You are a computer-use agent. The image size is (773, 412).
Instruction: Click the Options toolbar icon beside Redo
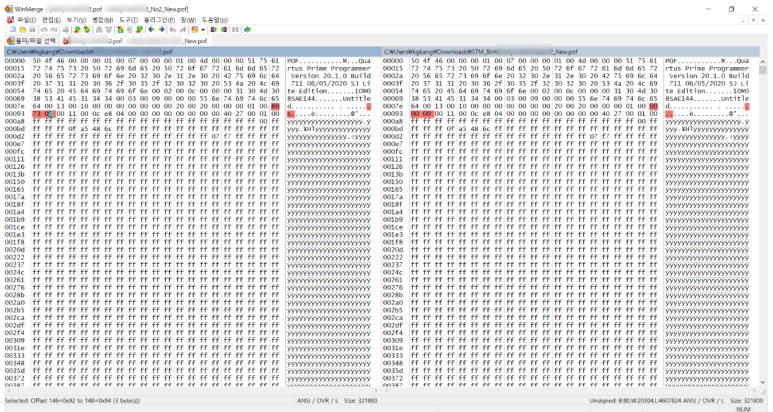point(66,30)
